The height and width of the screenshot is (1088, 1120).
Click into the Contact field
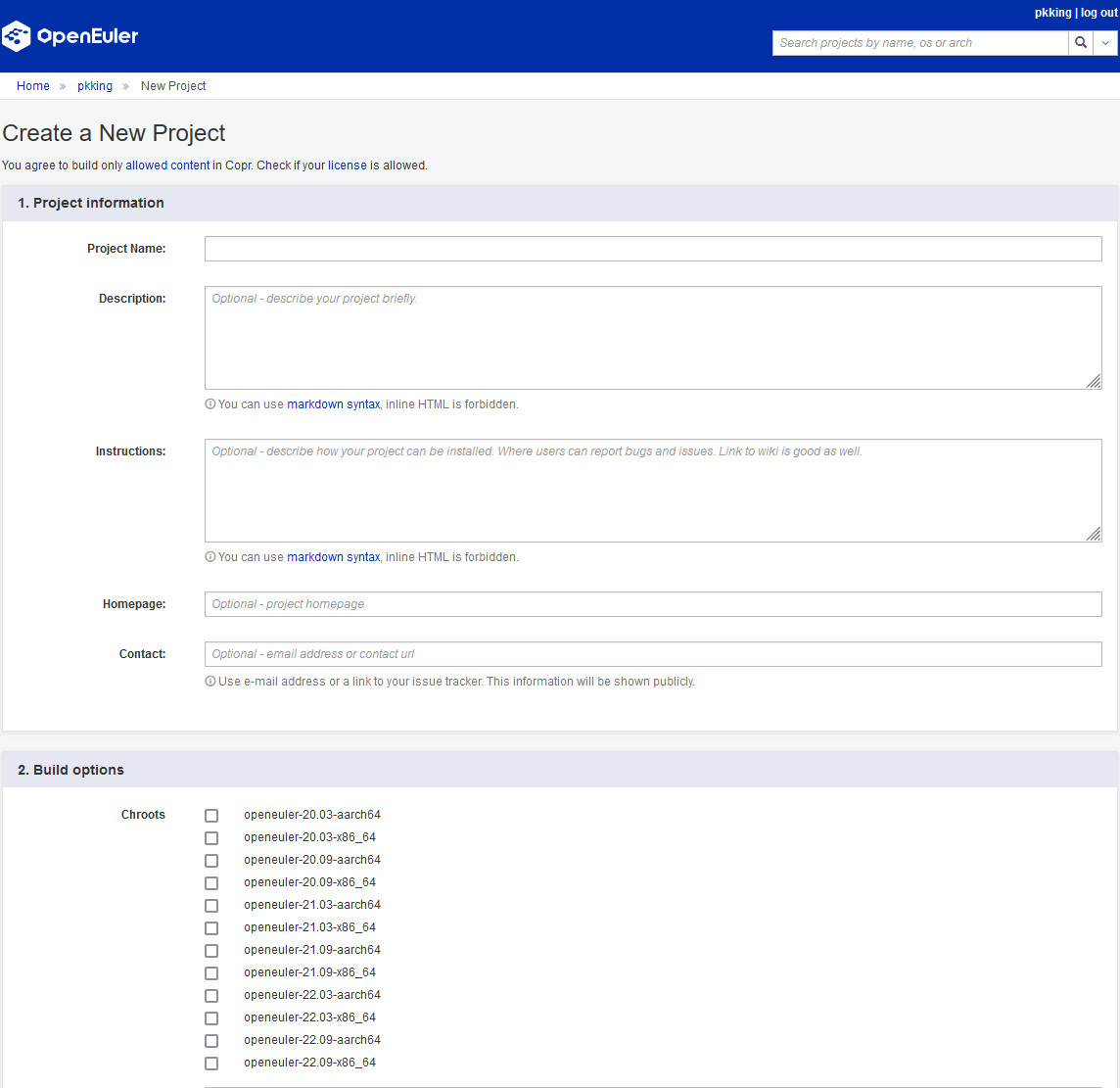click(653, 654)
